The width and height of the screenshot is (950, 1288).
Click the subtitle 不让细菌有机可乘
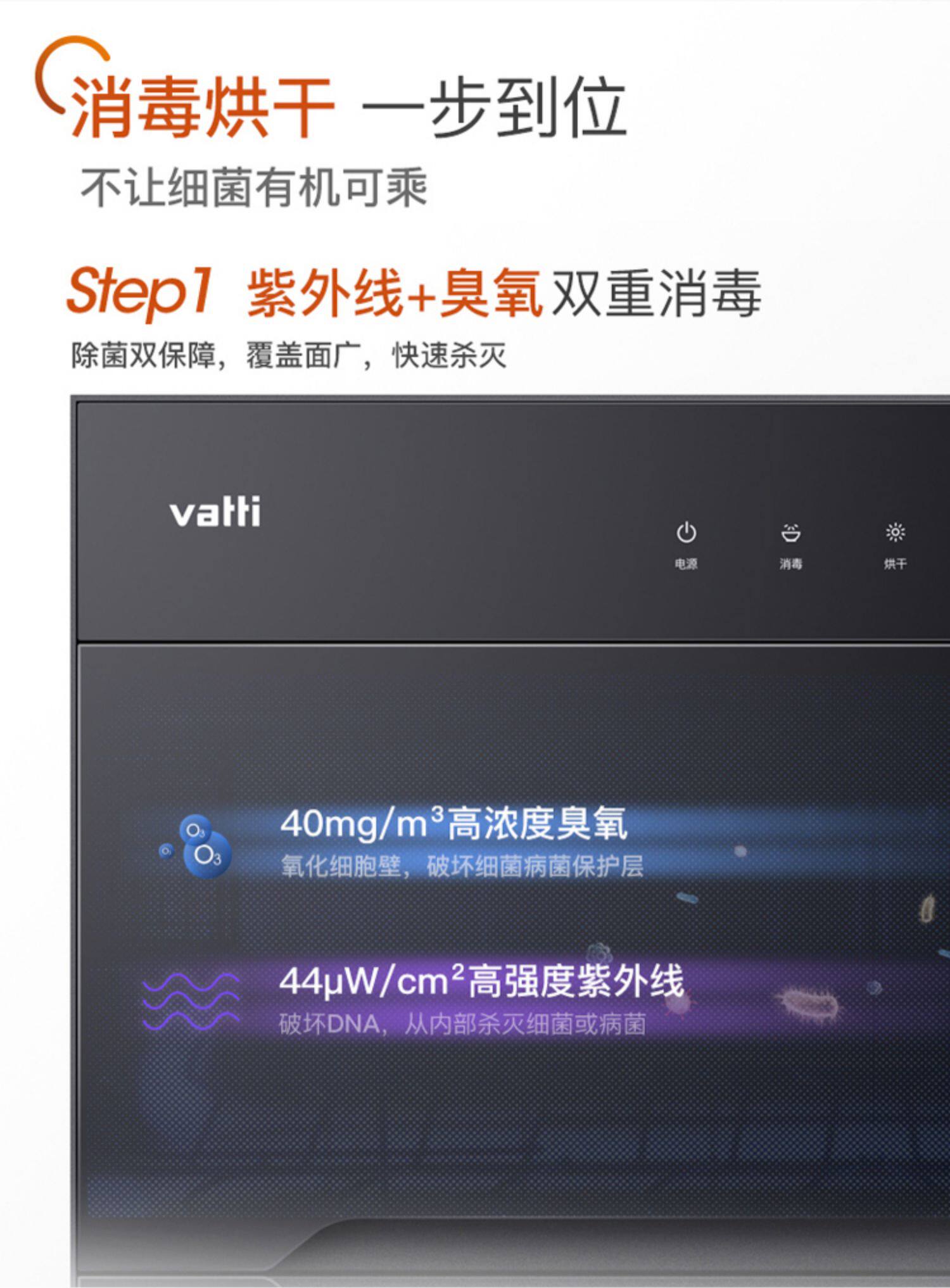254,187
